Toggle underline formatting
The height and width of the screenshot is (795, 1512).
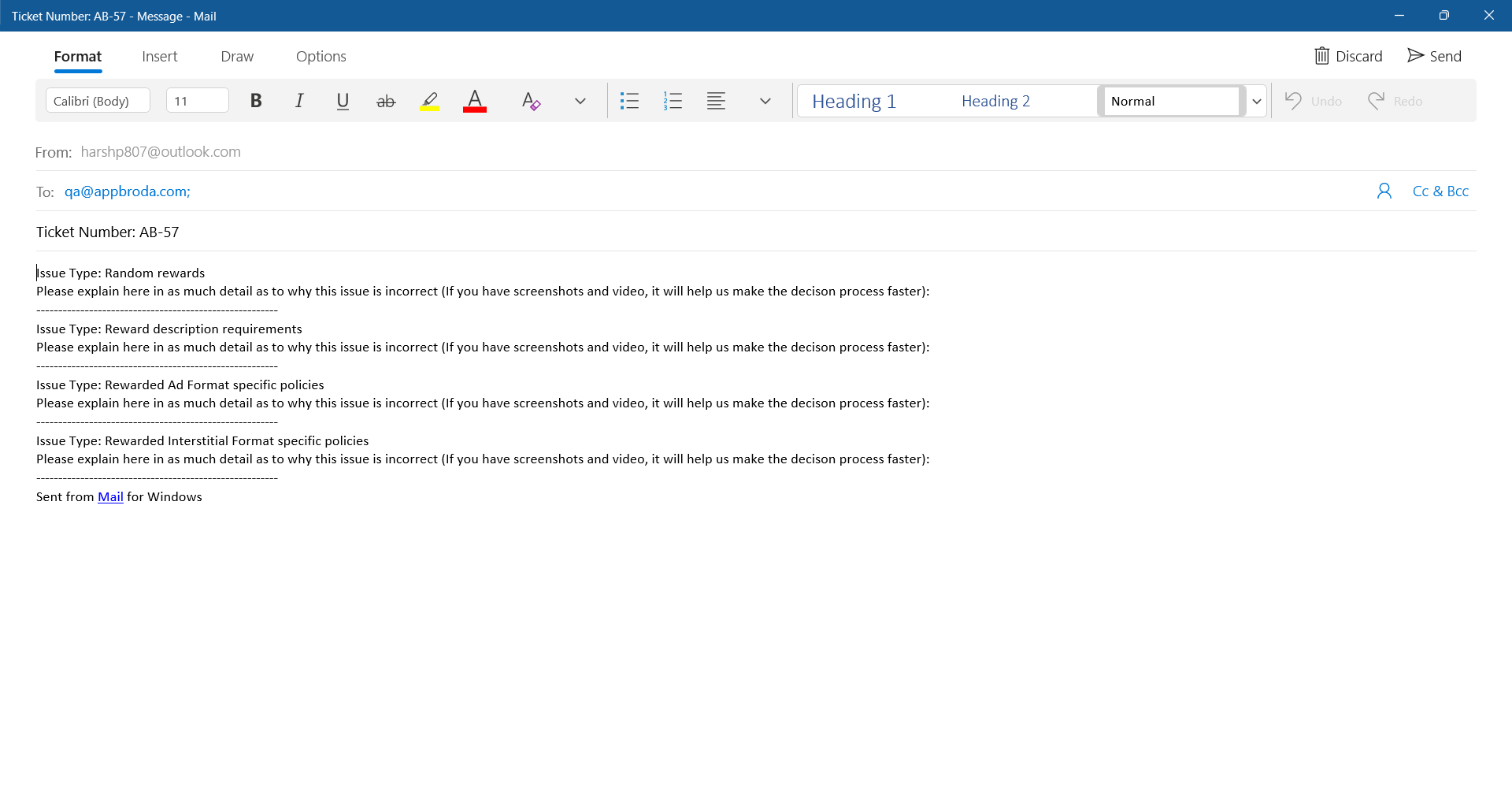click(x=343, y=101)
